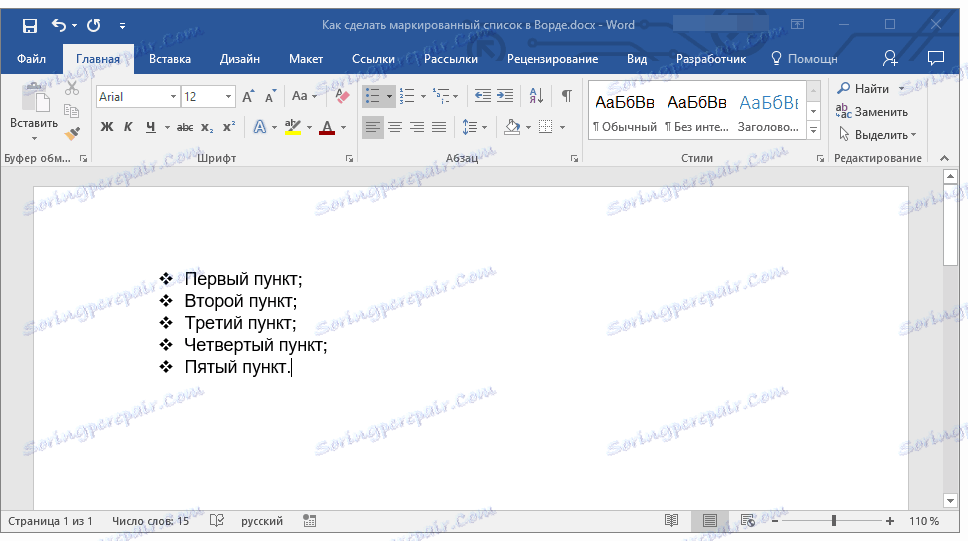968x541 pixels.
Task: Apply a numbered list
Action: 407,96
